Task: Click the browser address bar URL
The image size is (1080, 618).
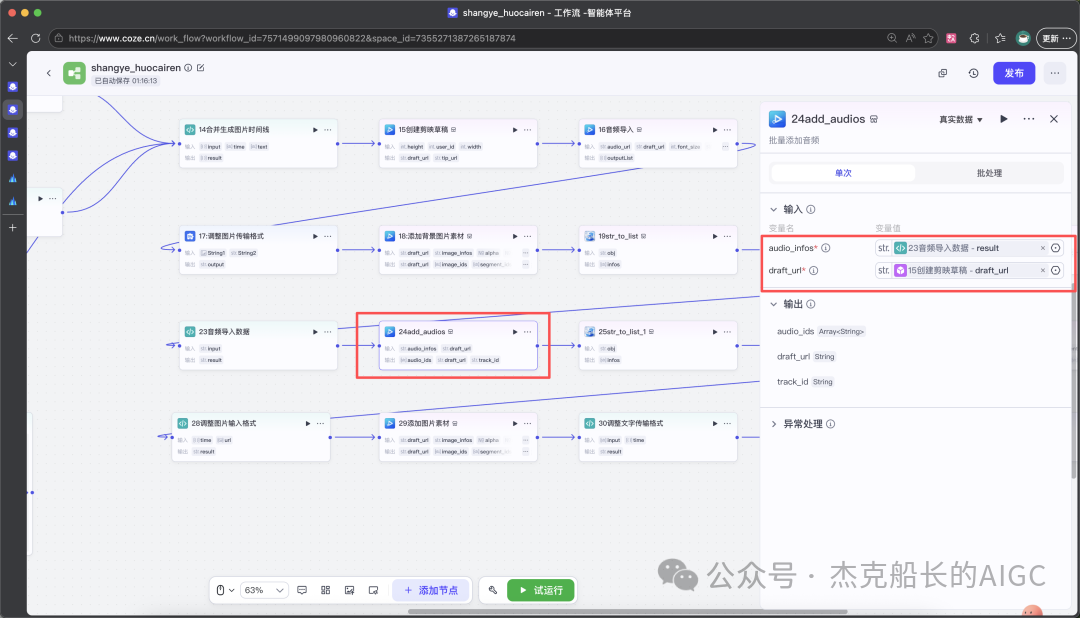Action: [292, 39]
